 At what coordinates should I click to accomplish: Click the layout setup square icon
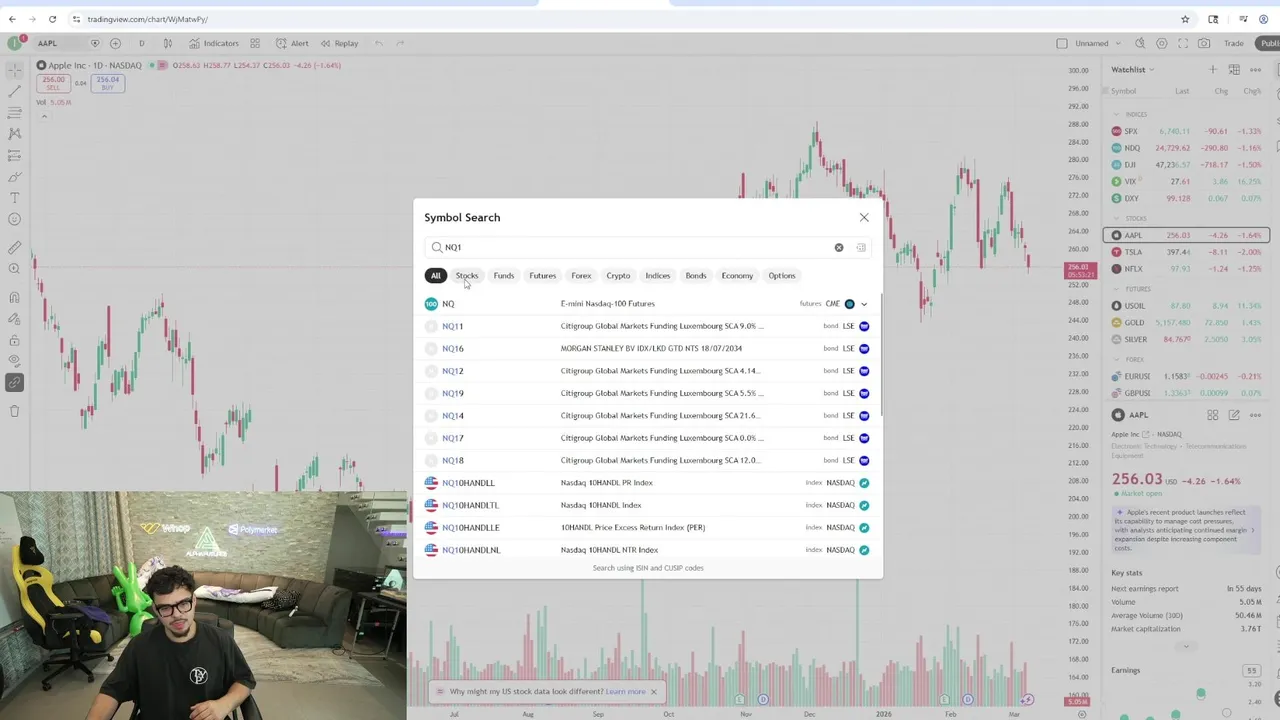click(x=1062, y=43)
